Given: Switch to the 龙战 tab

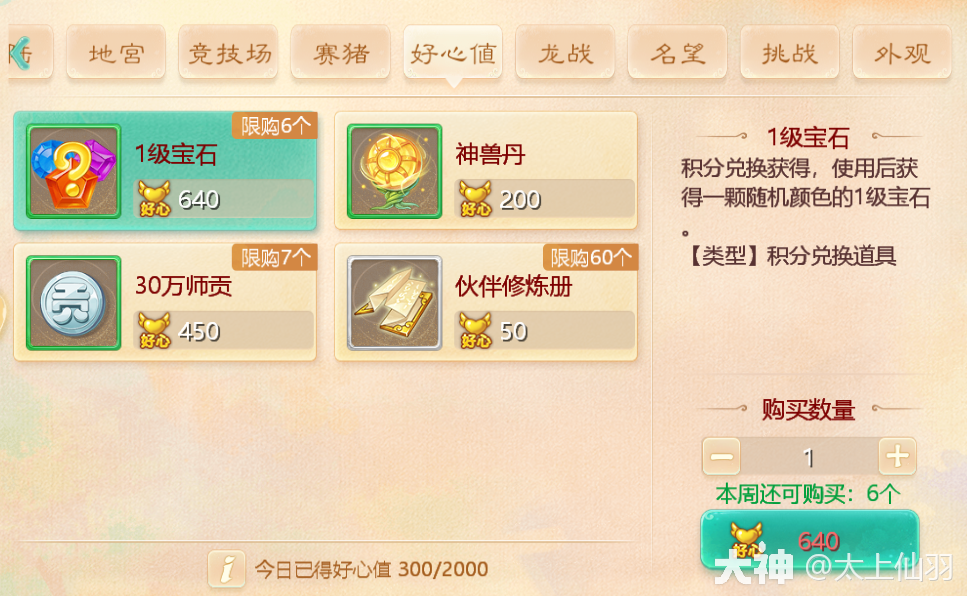Looking at the screenshot, I should pyautogui.click(x=565, y=53).
